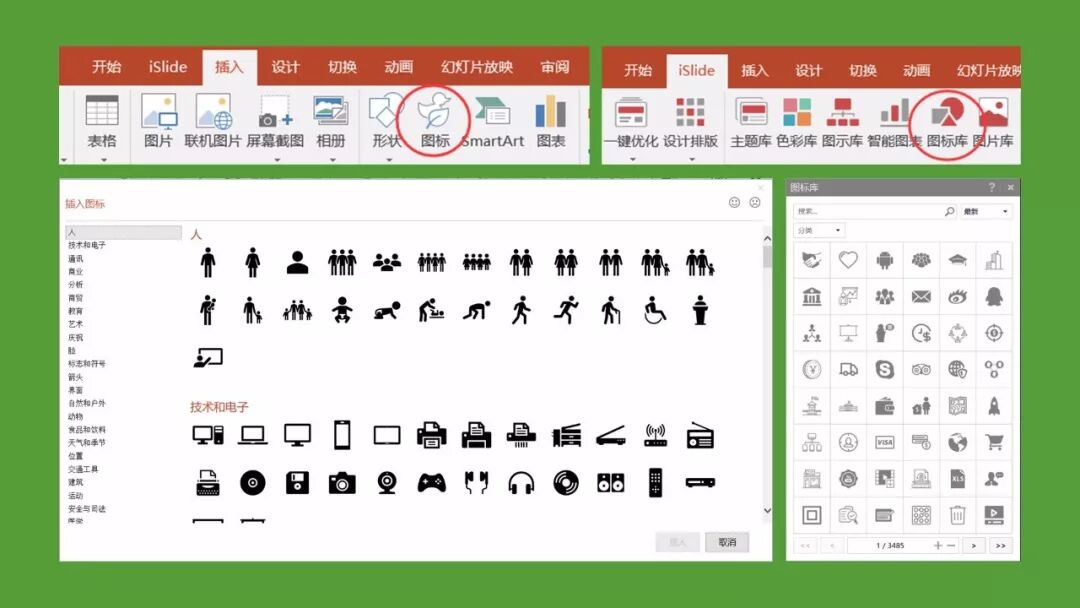Click the help question mark in 图标库
The height and width of the screenshot is (608, 1080).
992,187
